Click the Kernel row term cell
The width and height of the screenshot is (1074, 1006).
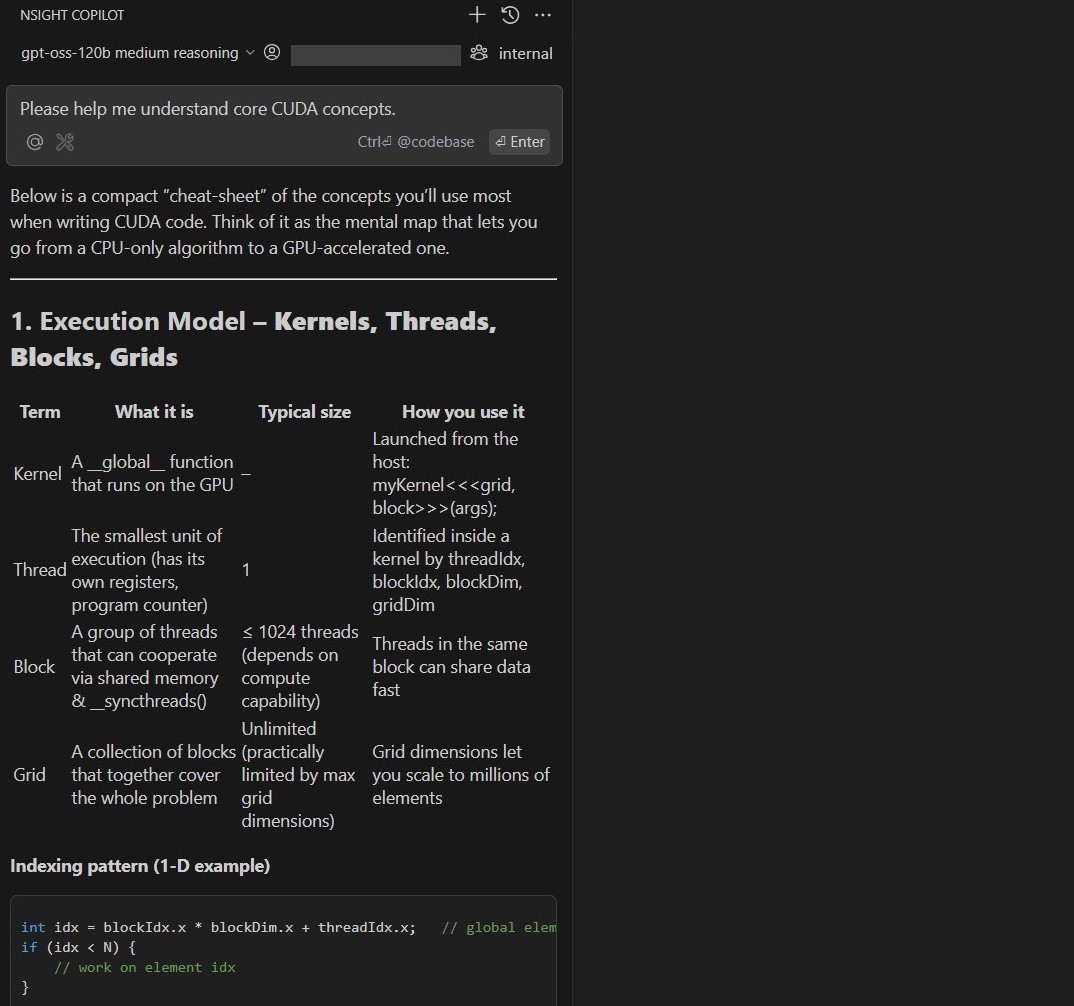pyautogui.click(x=37, y=474)
